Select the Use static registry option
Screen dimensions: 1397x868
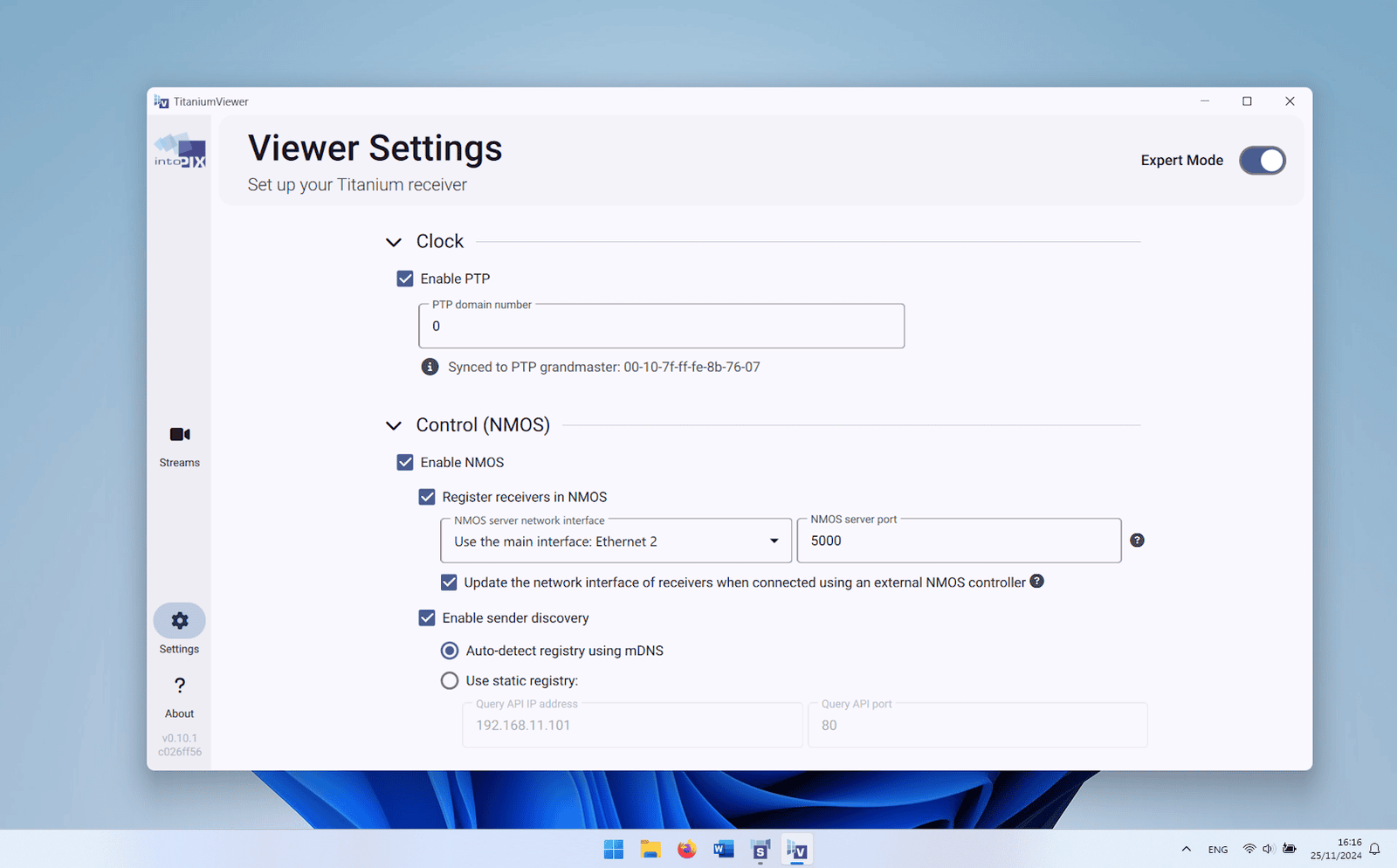450,681
